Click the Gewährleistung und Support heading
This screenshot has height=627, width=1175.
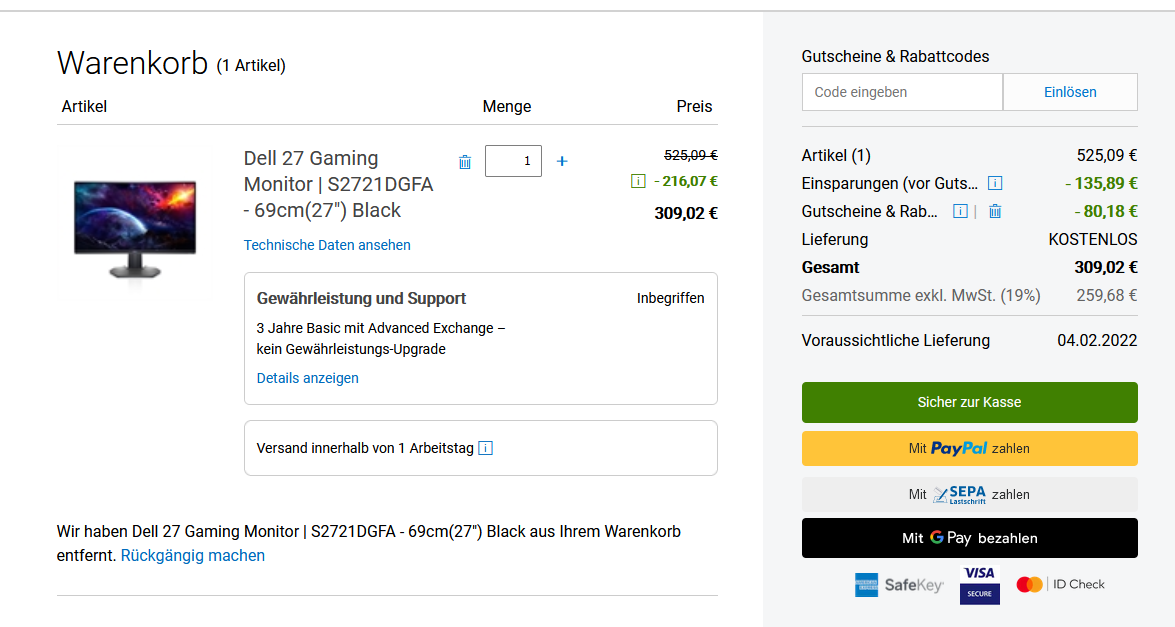coord(361,298)
